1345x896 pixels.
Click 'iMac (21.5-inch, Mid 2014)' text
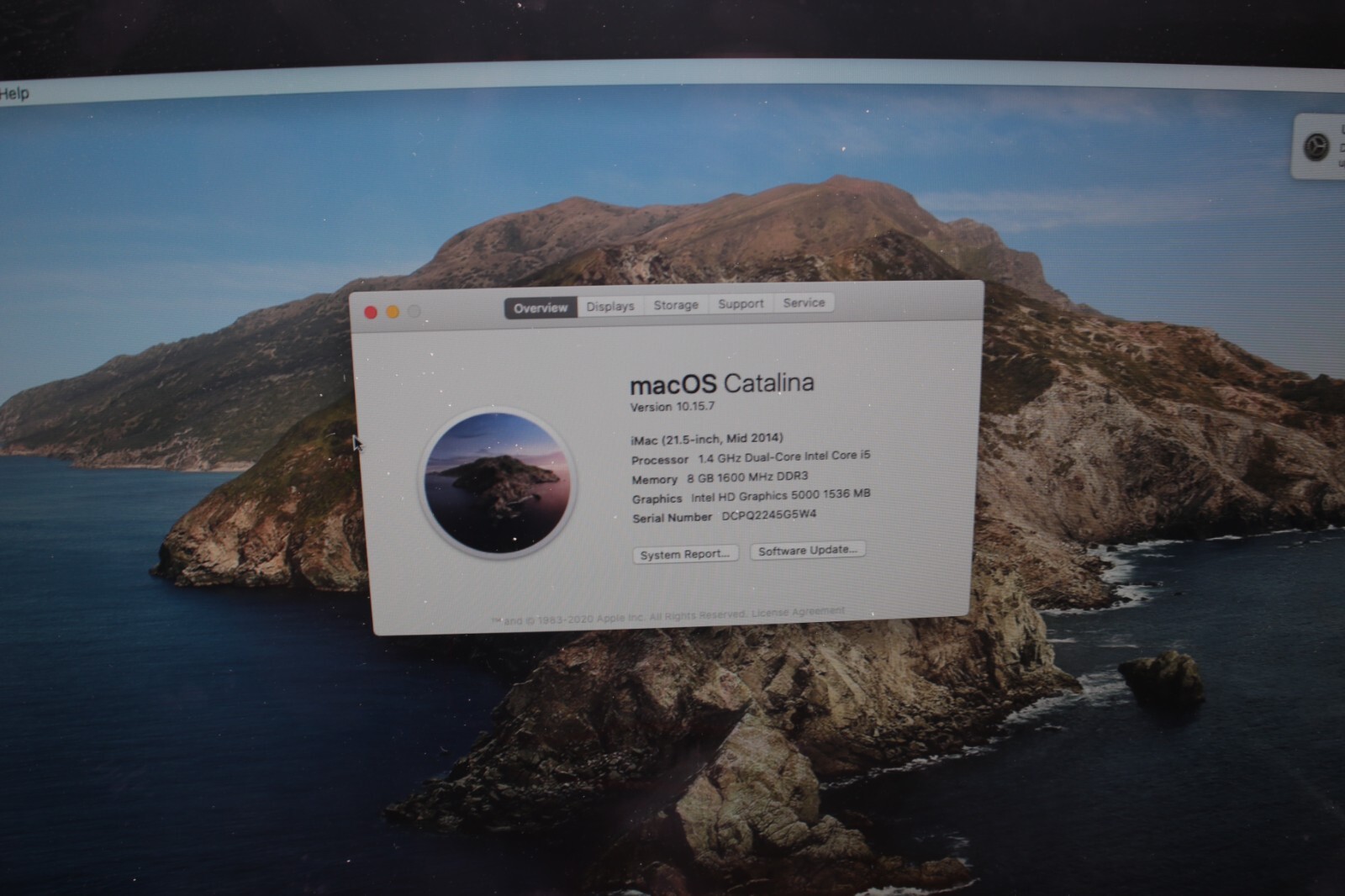coord(707,439)
